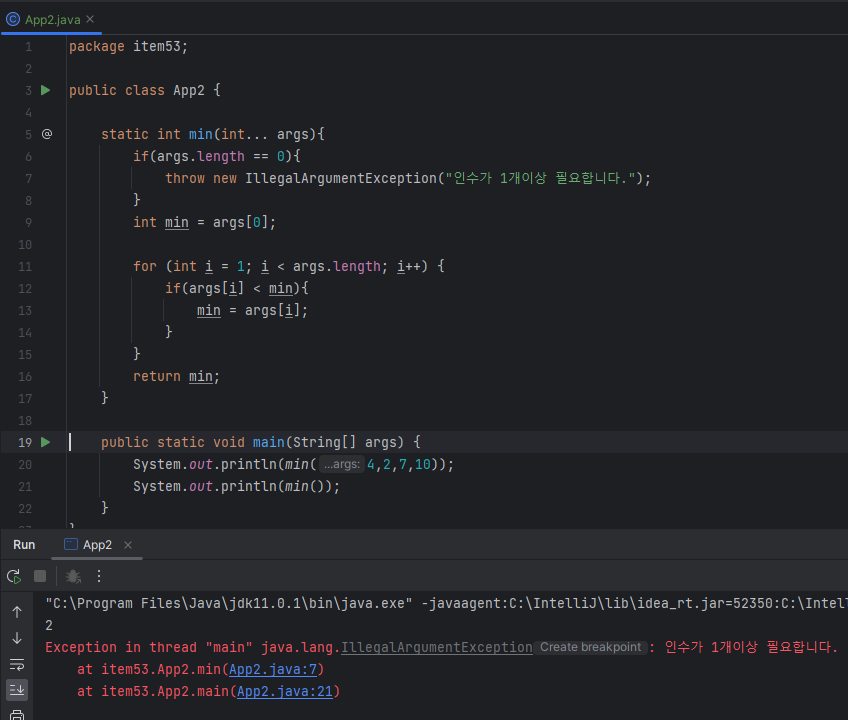The width and height of the screenshot is (848, 720).
Task: Click the ...args: inlay hint on line 20
Action: [x=342, y=465]
